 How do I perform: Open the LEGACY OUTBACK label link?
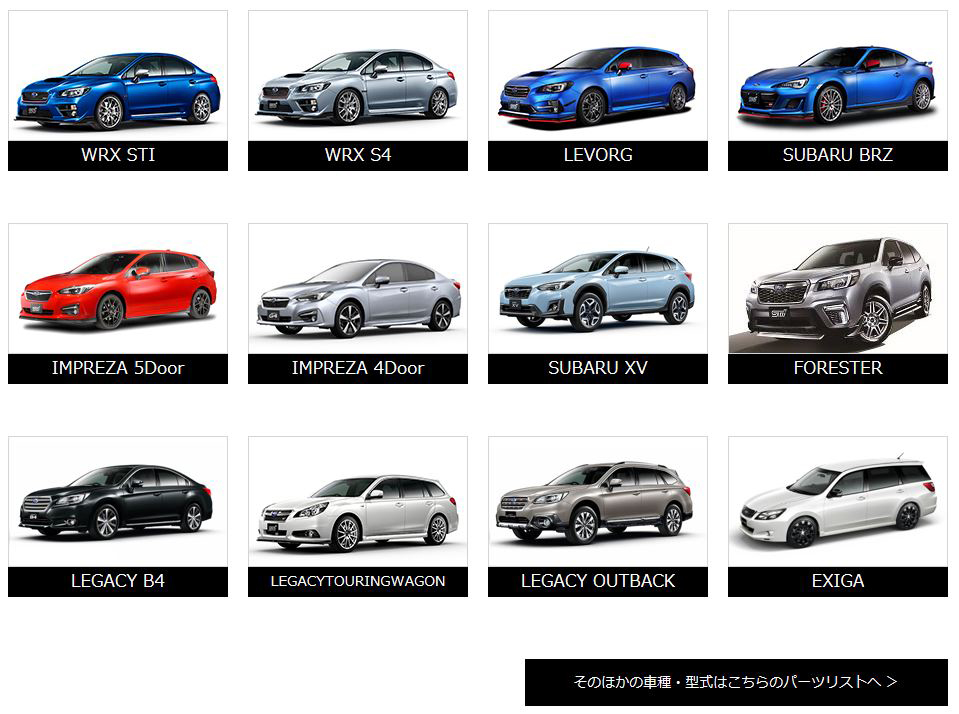598,581
